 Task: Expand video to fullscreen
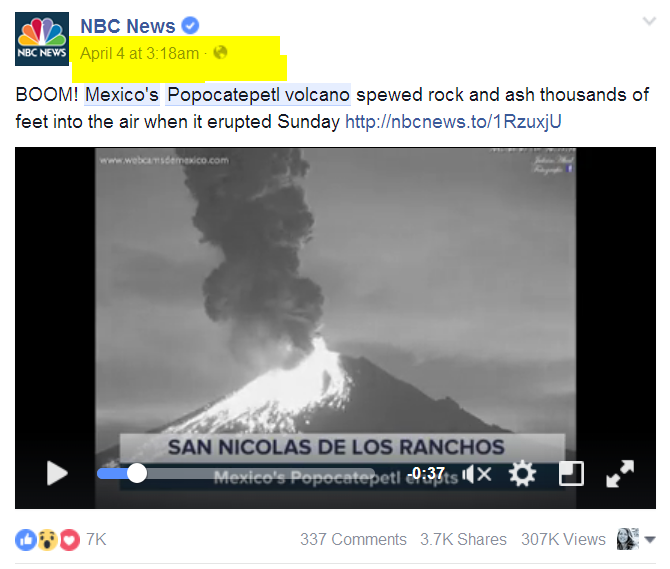point(620,474)
